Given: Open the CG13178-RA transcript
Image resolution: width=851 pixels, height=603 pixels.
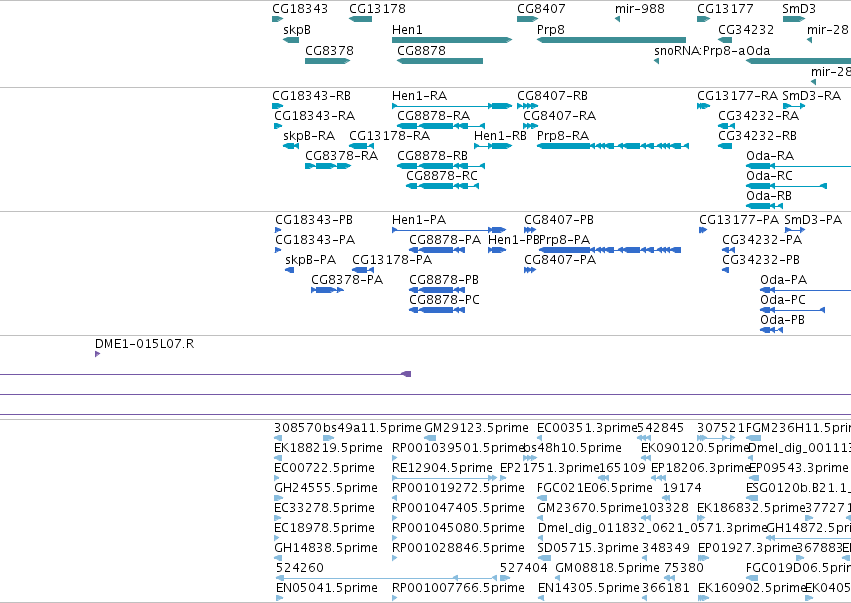Looking at the screenshot, I should click(x=360, y=146).
